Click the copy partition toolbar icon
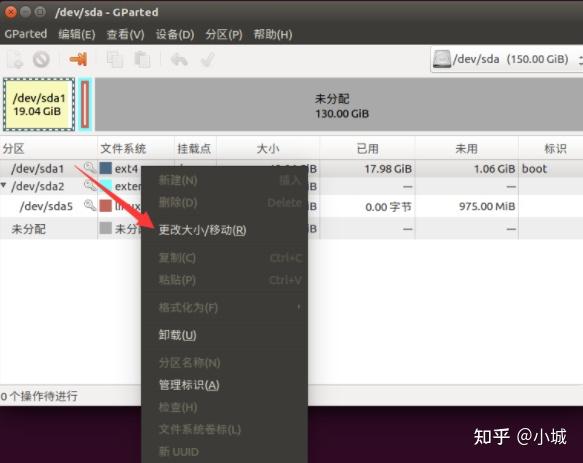The image size is (583, 463). 115,60
